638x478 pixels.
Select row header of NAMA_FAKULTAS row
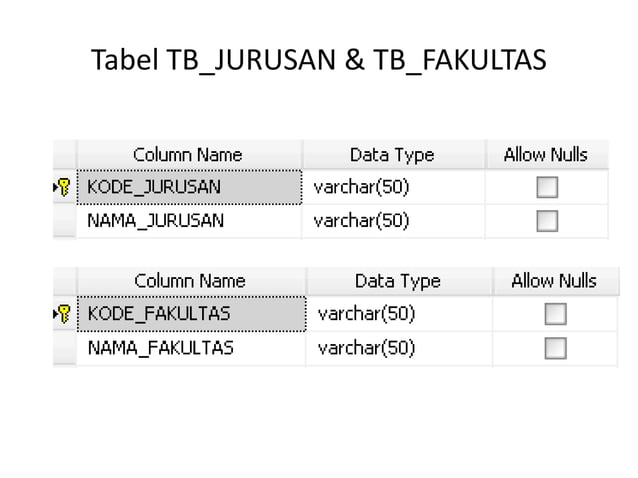click(65, 348)
